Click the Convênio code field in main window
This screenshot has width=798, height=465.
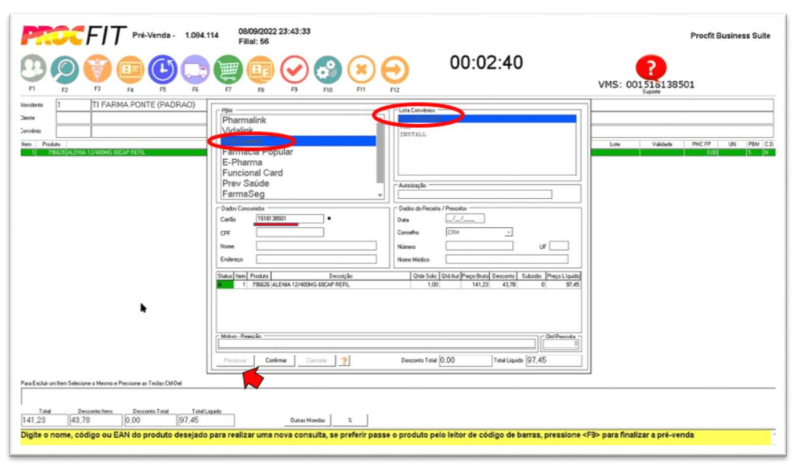[73, 131]
